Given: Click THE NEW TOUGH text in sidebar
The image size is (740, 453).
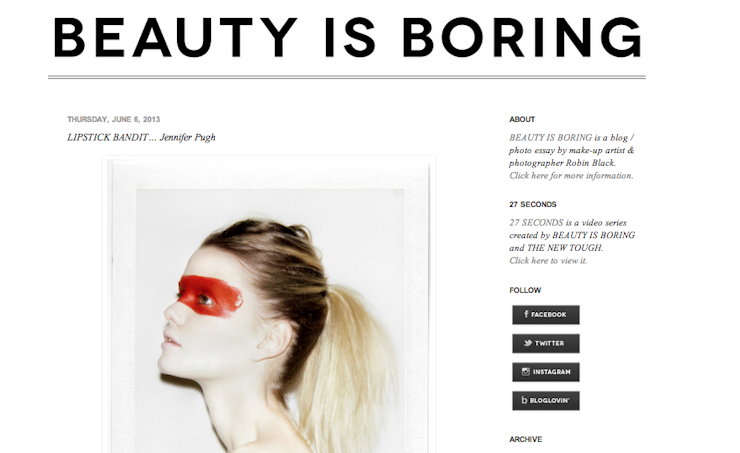Looking at the screenshot, I should pyautogui.click(x=564, y=248).
